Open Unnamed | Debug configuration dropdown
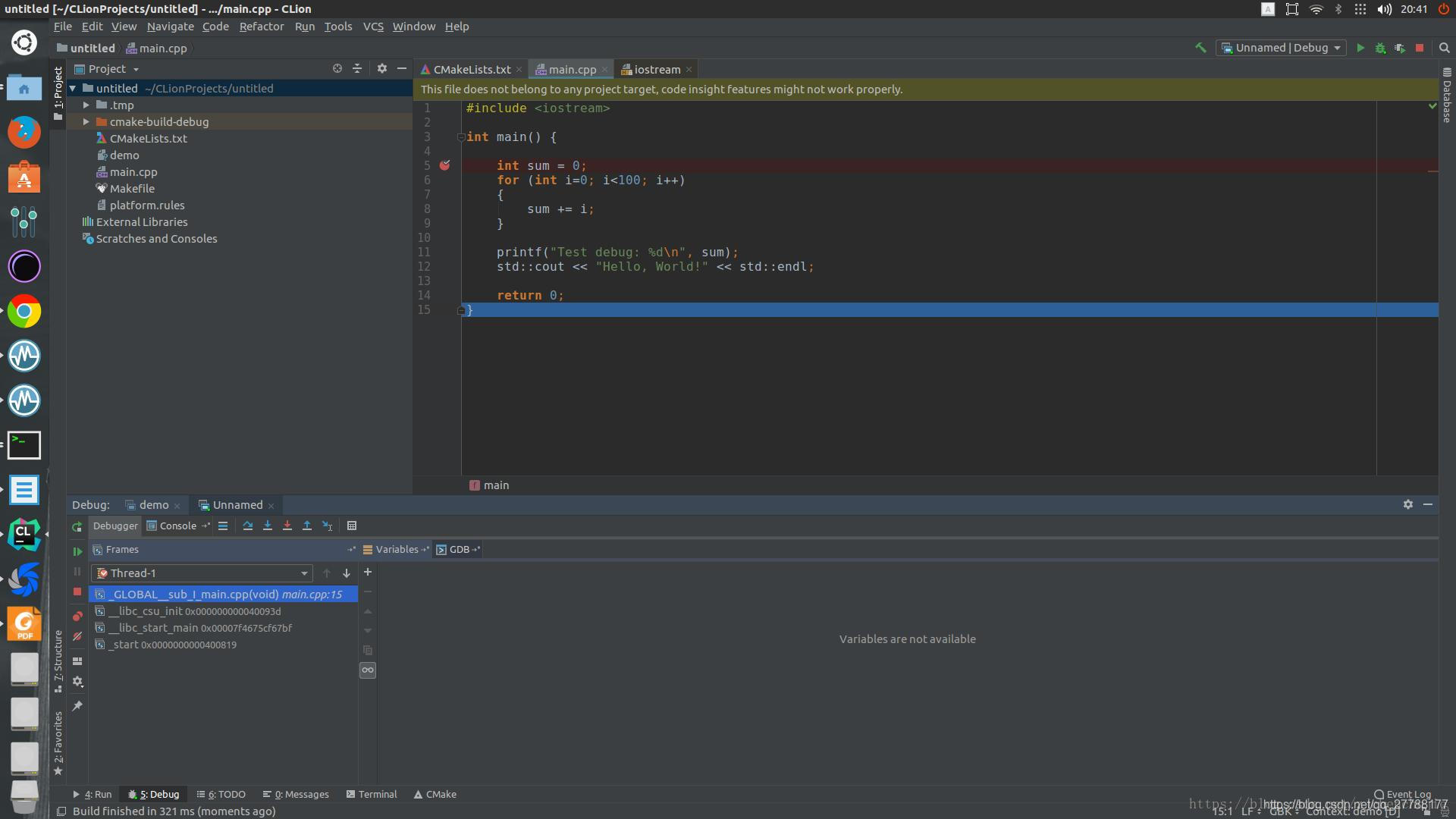This screenshot has width=1456, height=819. [x=1281, y=48]
